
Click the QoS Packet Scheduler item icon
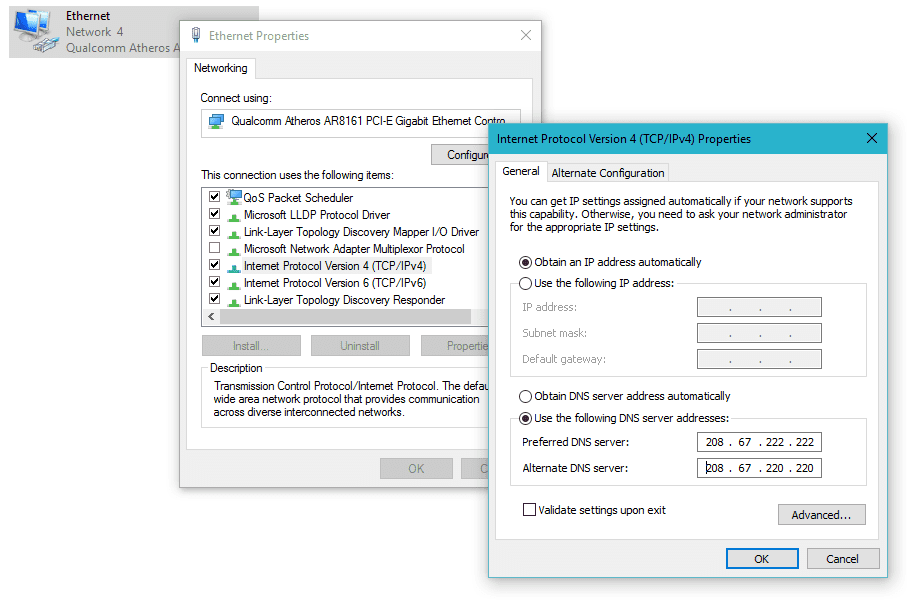pos(234,197)
